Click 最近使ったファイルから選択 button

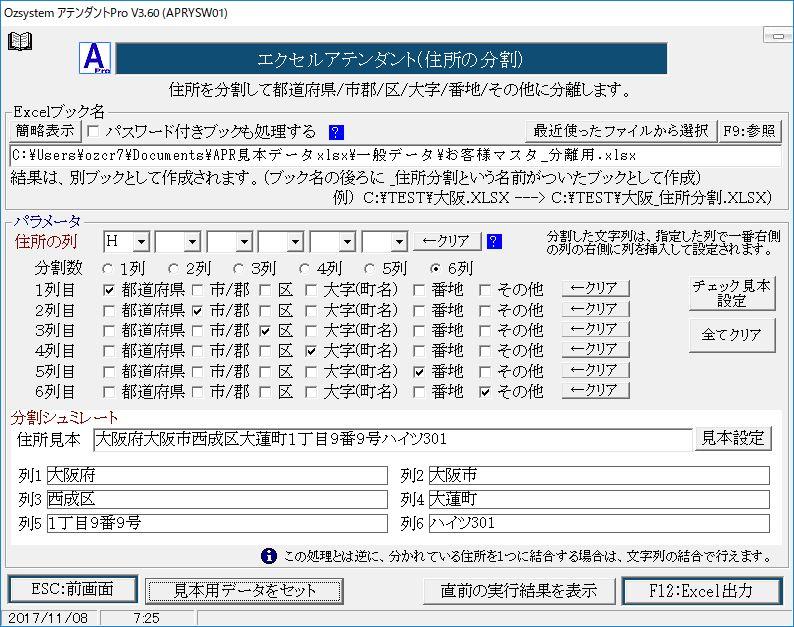[621, 131]
